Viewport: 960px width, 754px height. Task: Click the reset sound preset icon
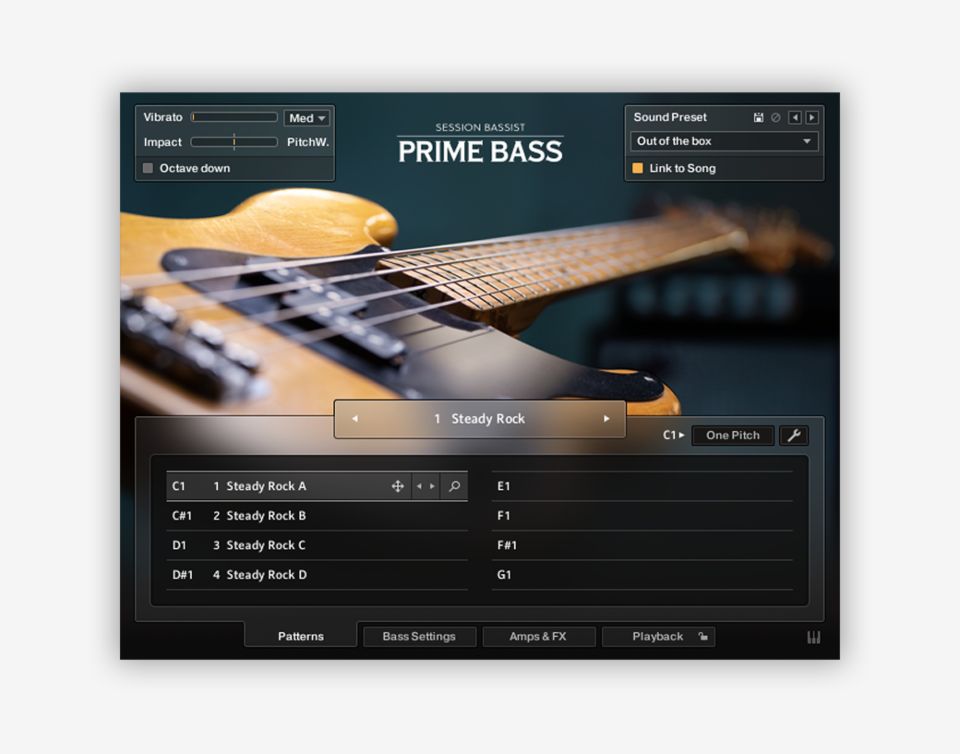(x=775, y=118)
